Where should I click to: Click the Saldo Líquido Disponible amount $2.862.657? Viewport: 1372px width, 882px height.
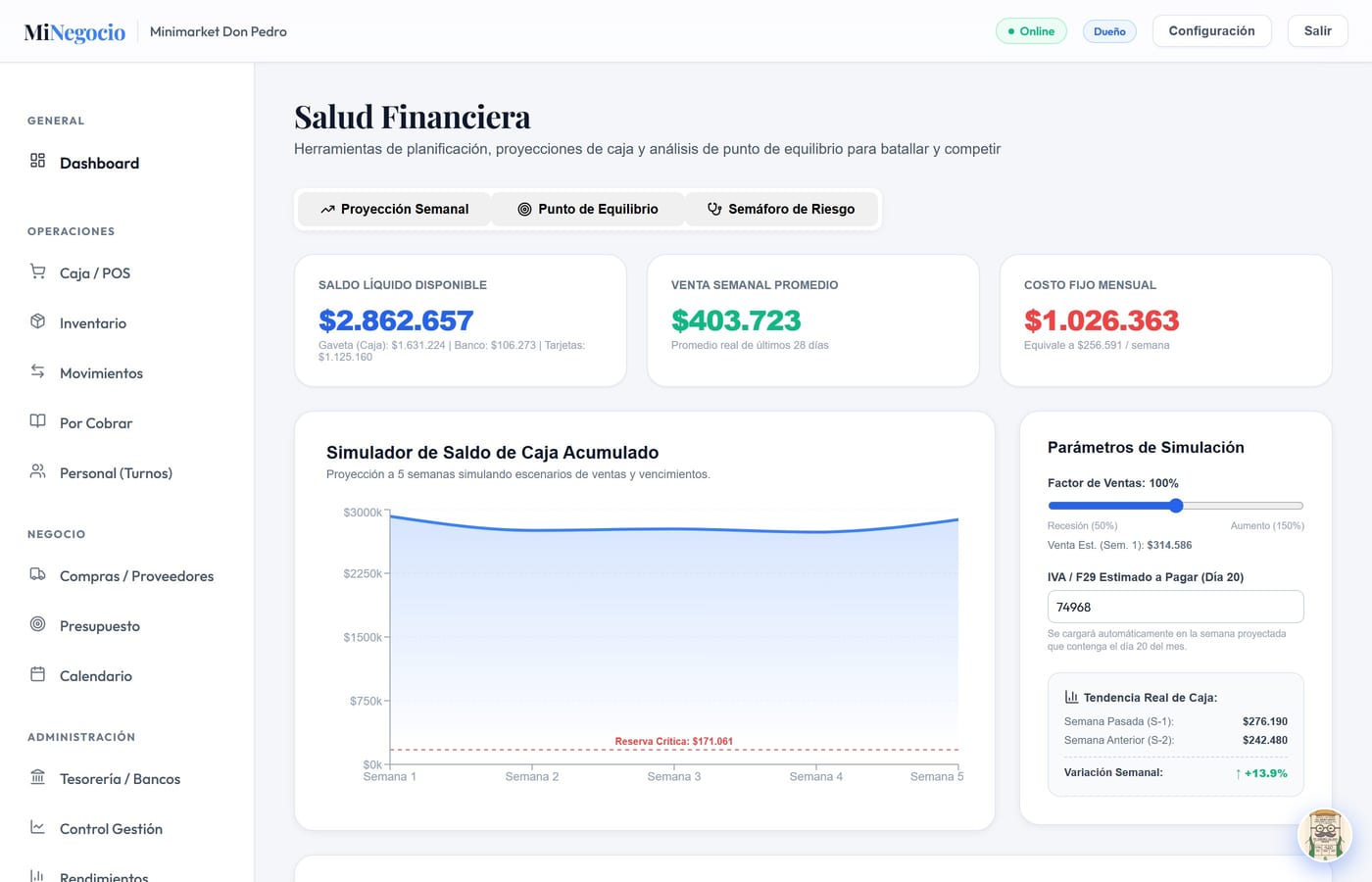[396, 320]
